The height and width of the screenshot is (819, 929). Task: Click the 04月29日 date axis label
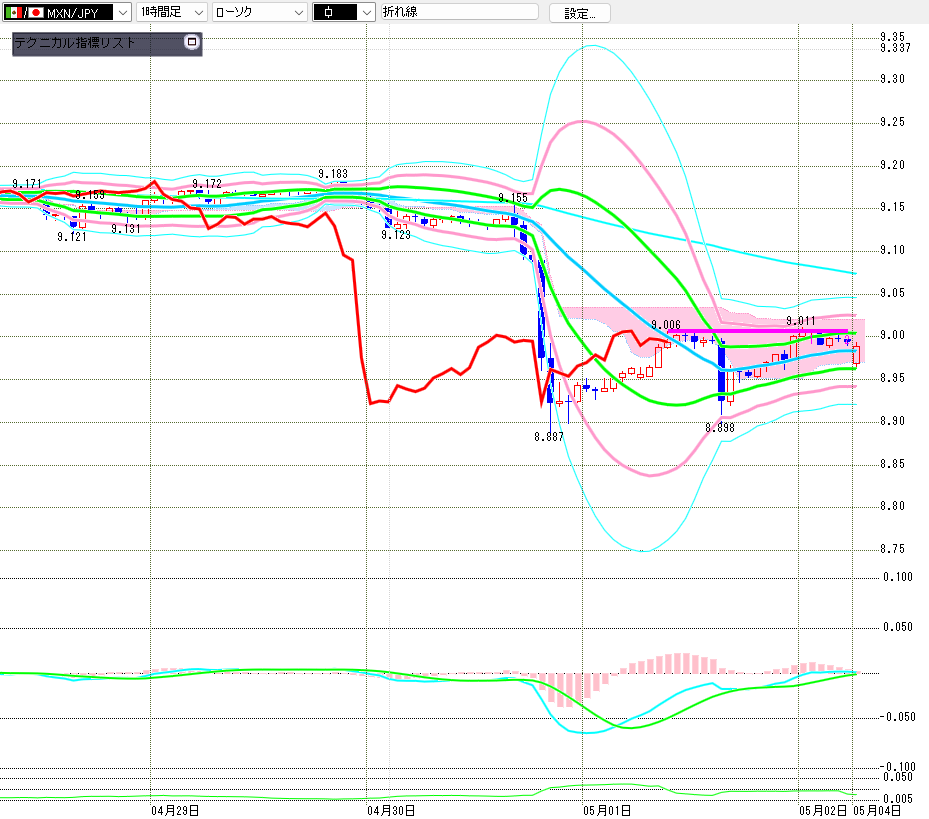point(175,811)
